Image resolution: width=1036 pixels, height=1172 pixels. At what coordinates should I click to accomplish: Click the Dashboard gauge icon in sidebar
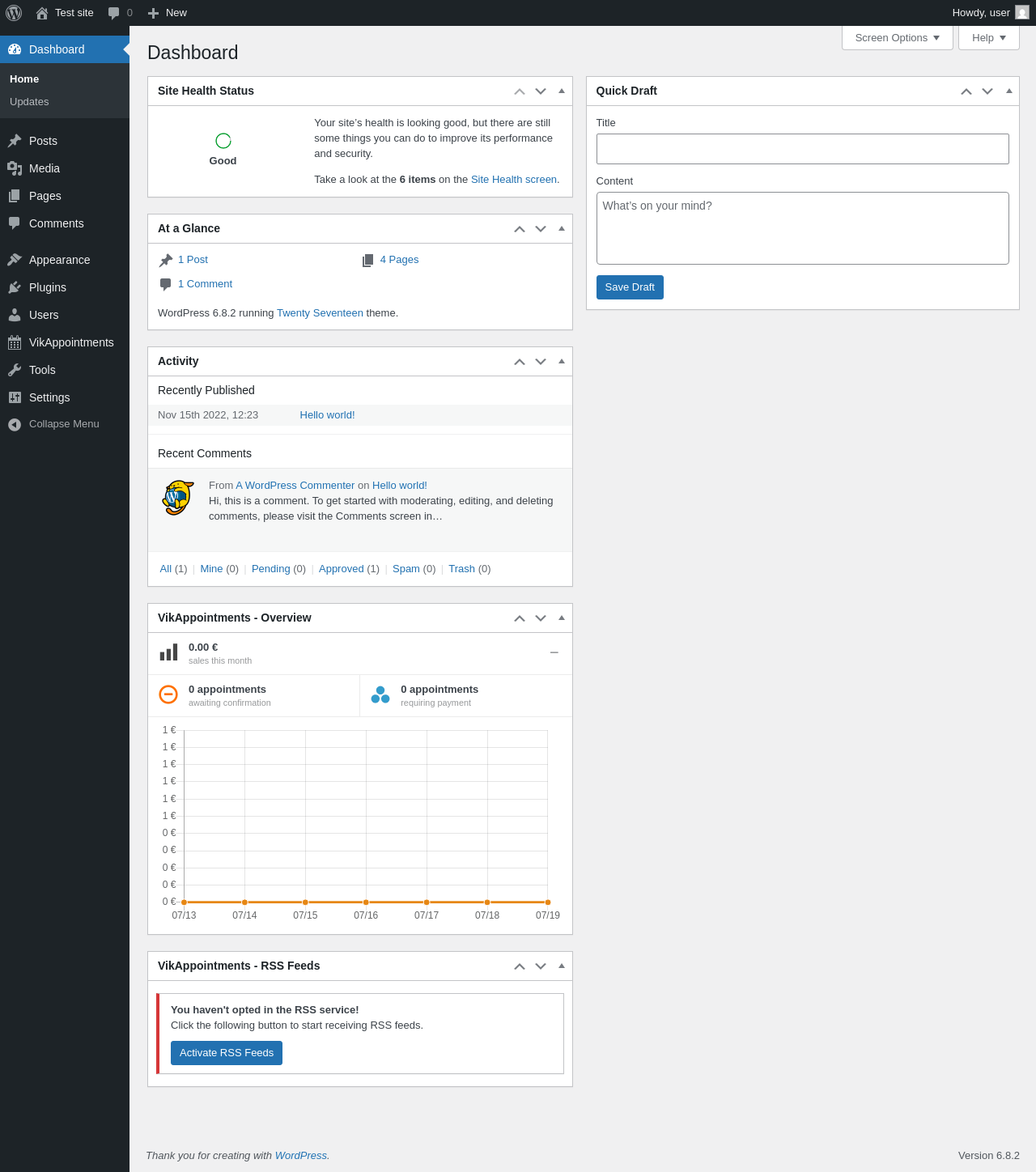point(15,49)
